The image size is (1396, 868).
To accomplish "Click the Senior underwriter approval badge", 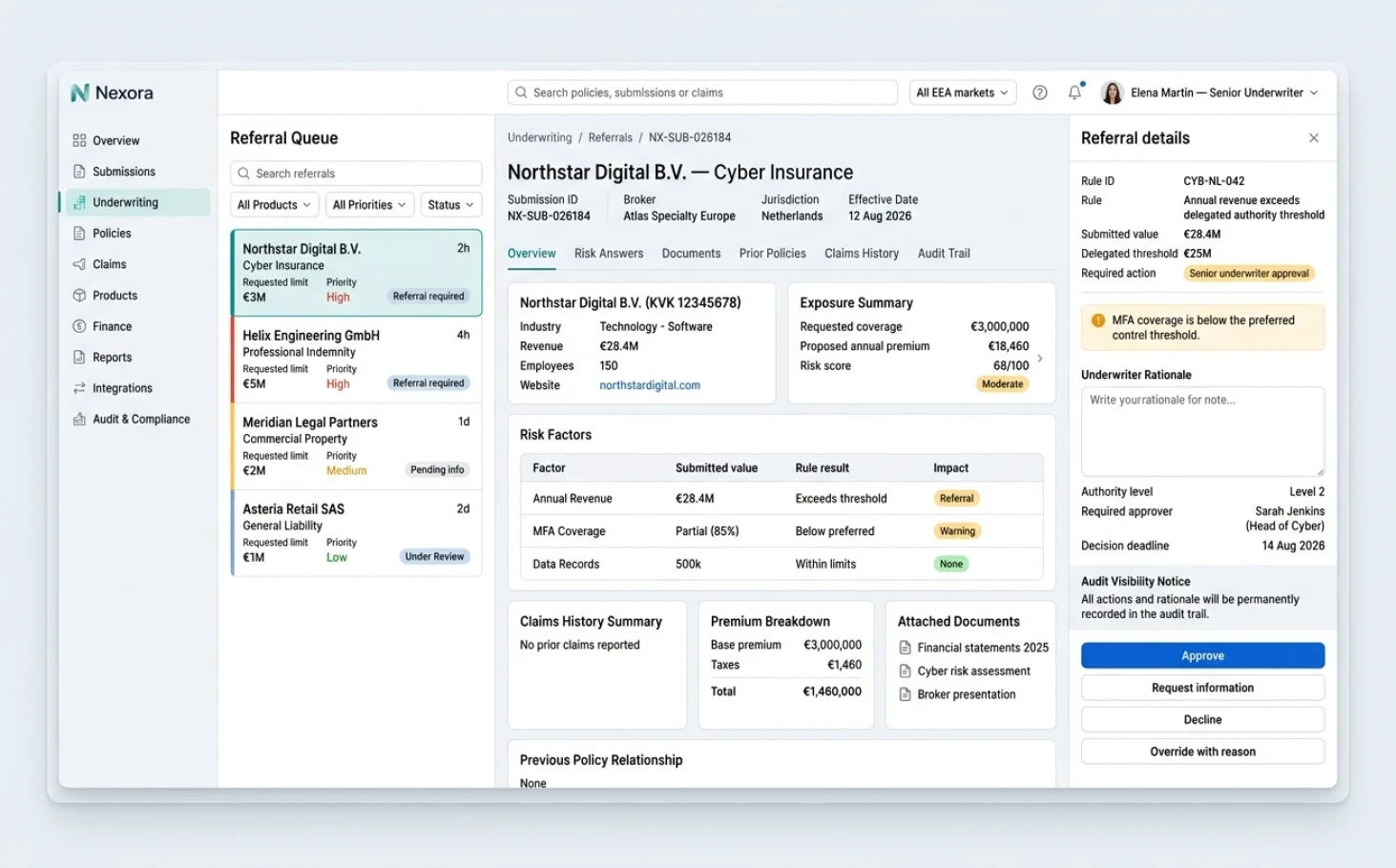I will (x=1249, y=274).
